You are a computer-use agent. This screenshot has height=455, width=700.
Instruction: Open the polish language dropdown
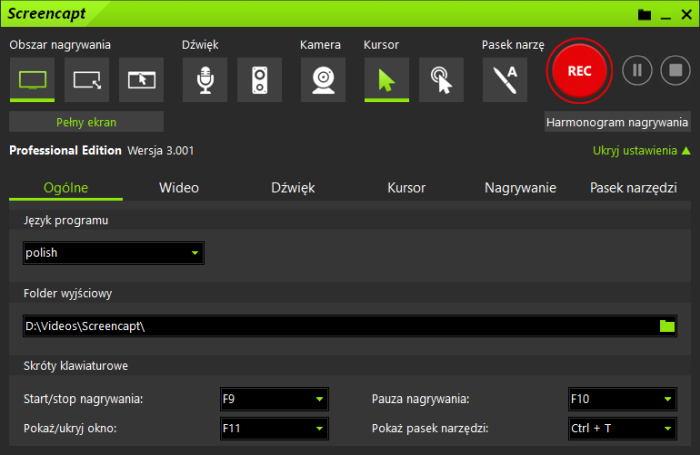coord(114,253)
